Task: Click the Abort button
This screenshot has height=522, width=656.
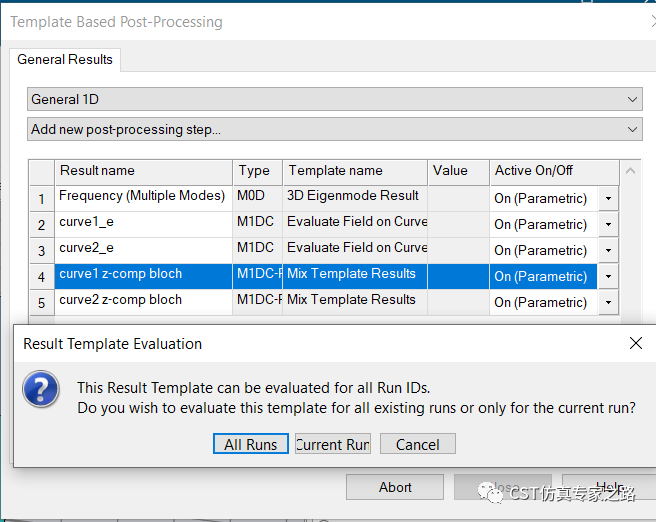Action: tap(395, 487)
